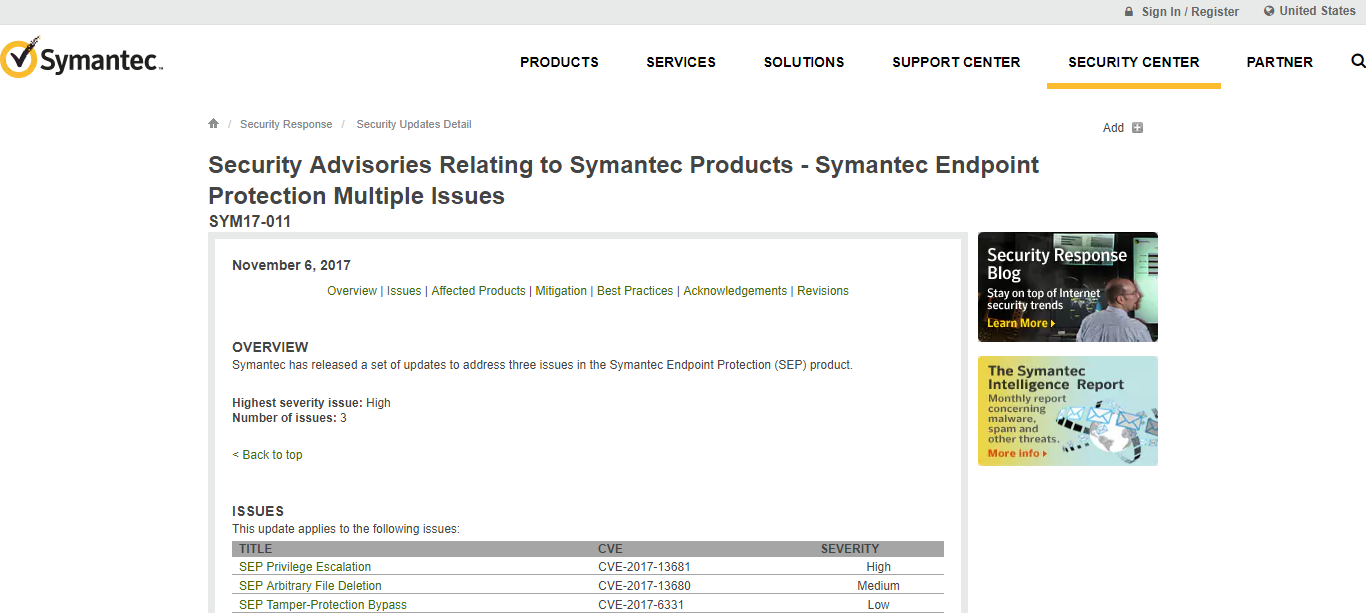Viewport: 1366px width, 613px height.
Task: Open SEP Arbitrary File Deletion issue
Action: click(310, 586)
